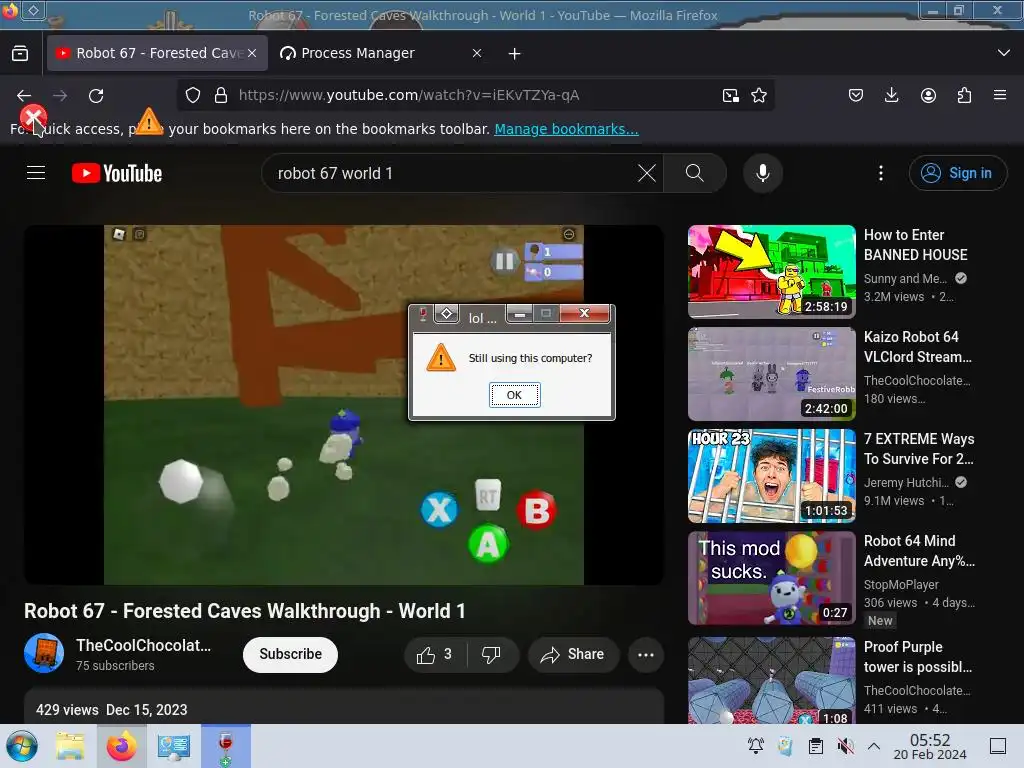Viewport: 1024px width, 768px height.
Task: Pause the game via the pause icon in the video
Action: click(505, 261)
